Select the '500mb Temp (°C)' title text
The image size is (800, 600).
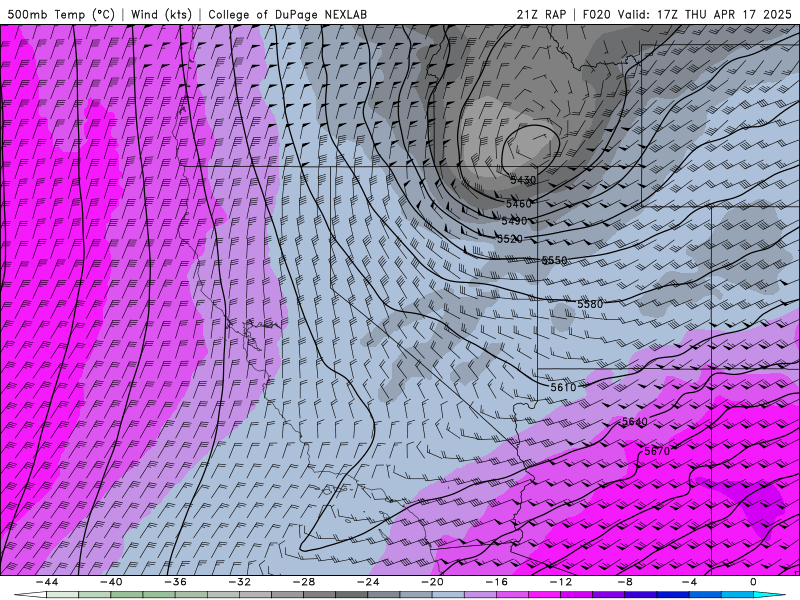(61, 14)
